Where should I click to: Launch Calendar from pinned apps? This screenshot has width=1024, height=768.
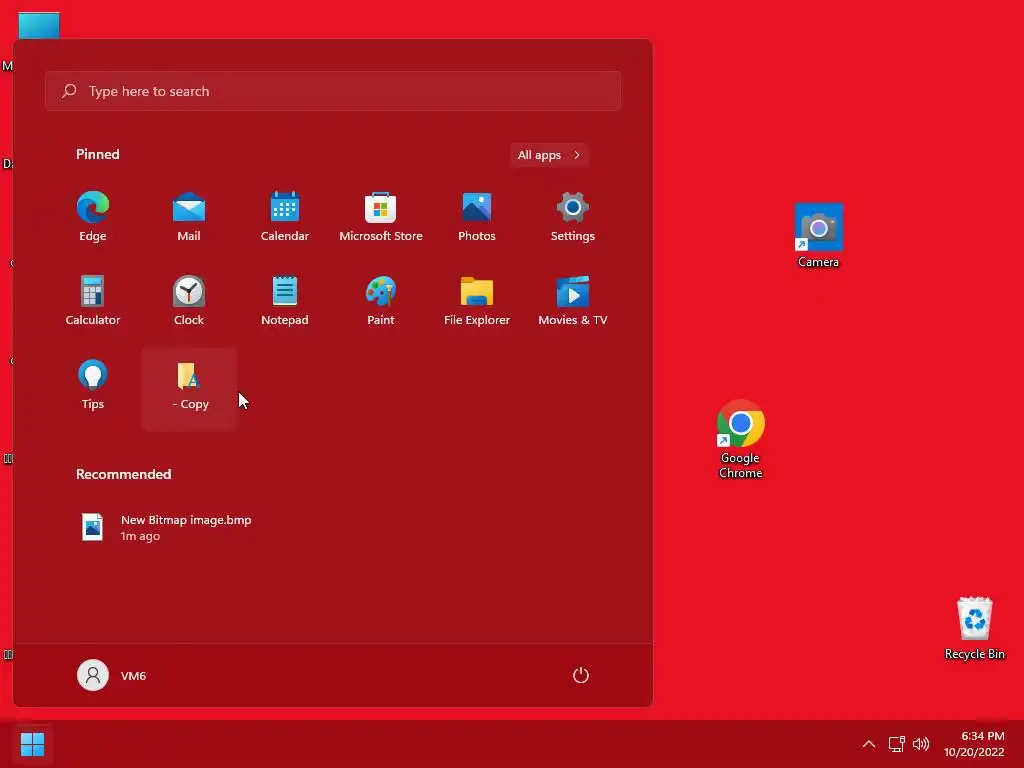coord(285,219)
